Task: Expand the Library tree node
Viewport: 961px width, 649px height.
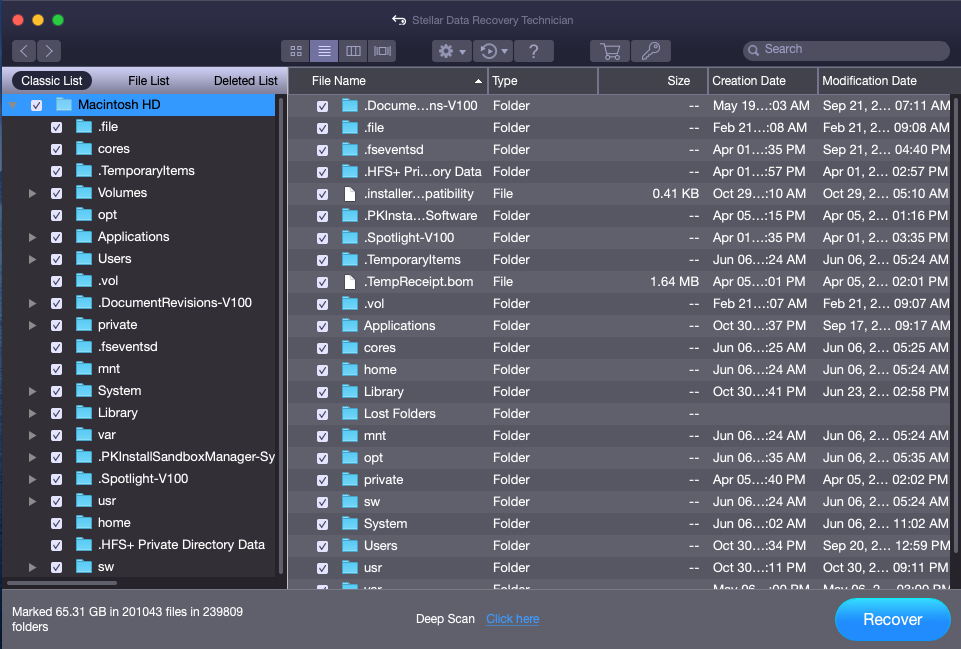Action: tap(32, 413)
